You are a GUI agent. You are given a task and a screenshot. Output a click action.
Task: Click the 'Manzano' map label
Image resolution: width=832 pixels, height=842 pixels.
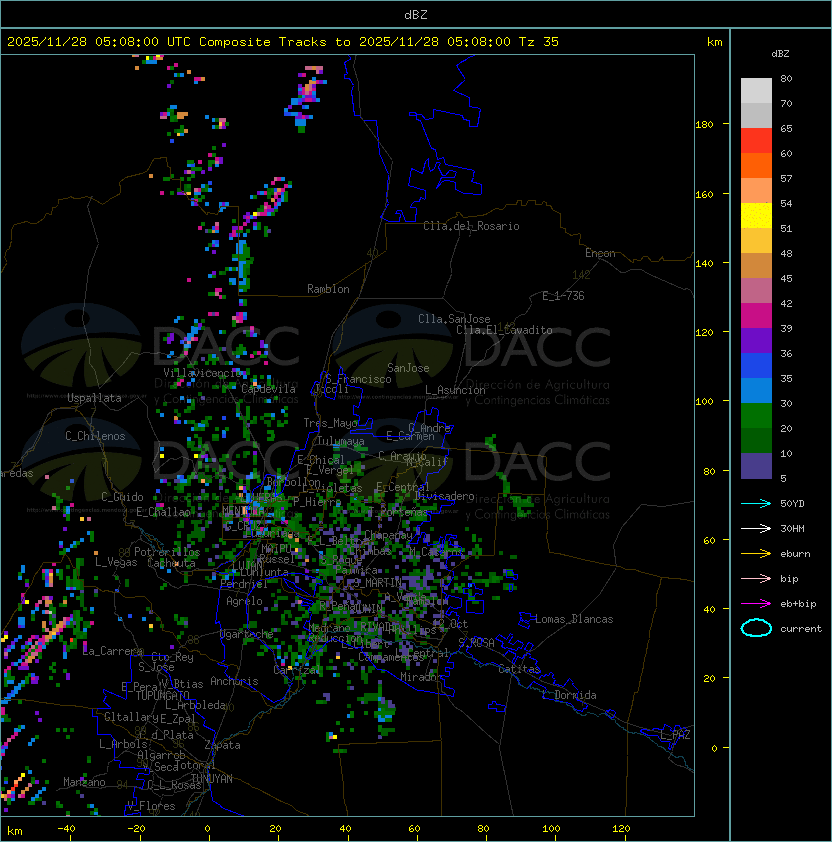[x=84, y=782]
